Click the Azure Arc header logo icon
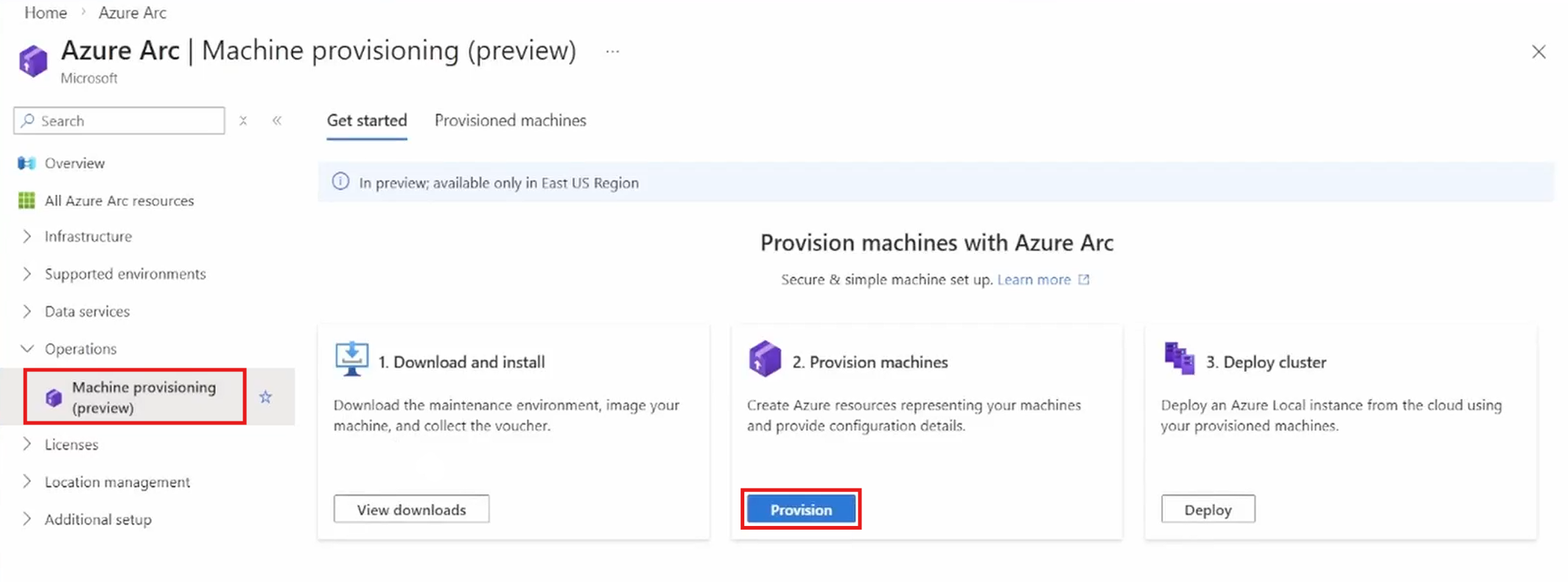Viewport: 1568px width, 582px height. (x=33, y=60)
